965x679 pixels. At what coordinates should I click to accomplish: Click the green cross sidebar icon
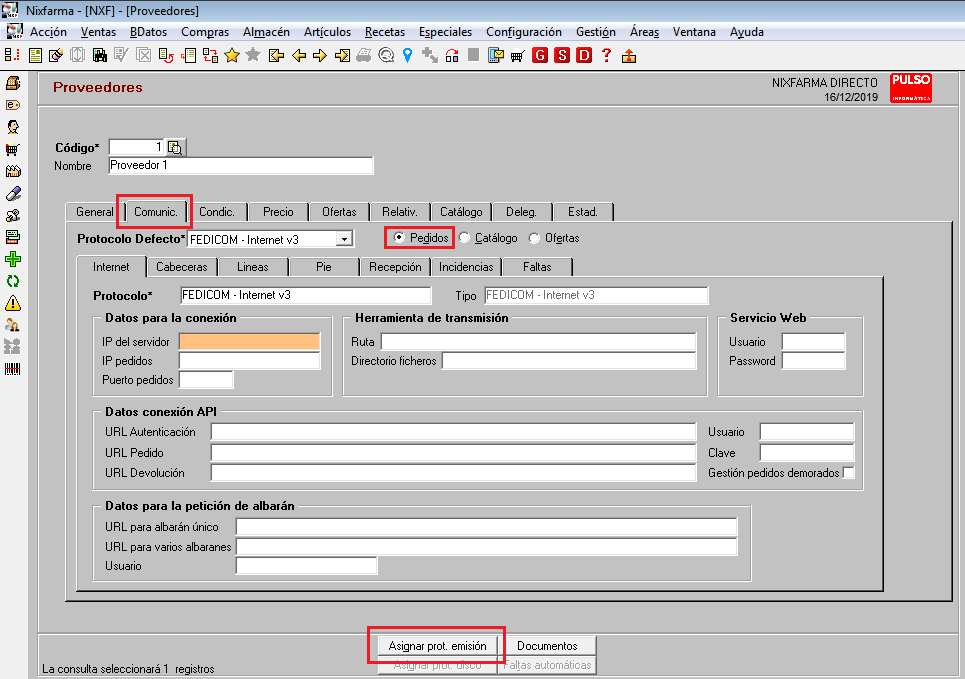click(13, 259)
